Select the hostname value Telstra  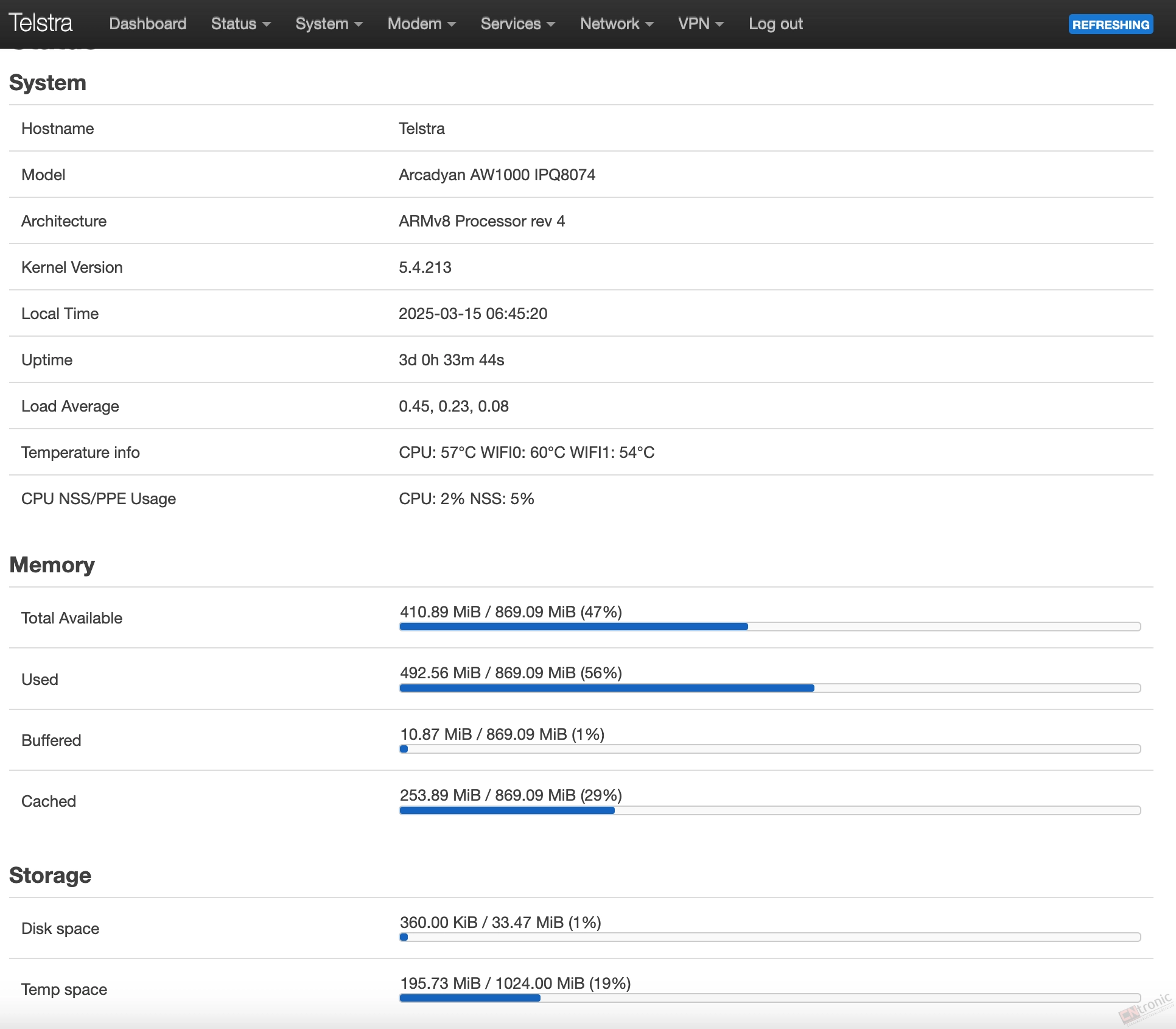(x=422, y=128)
